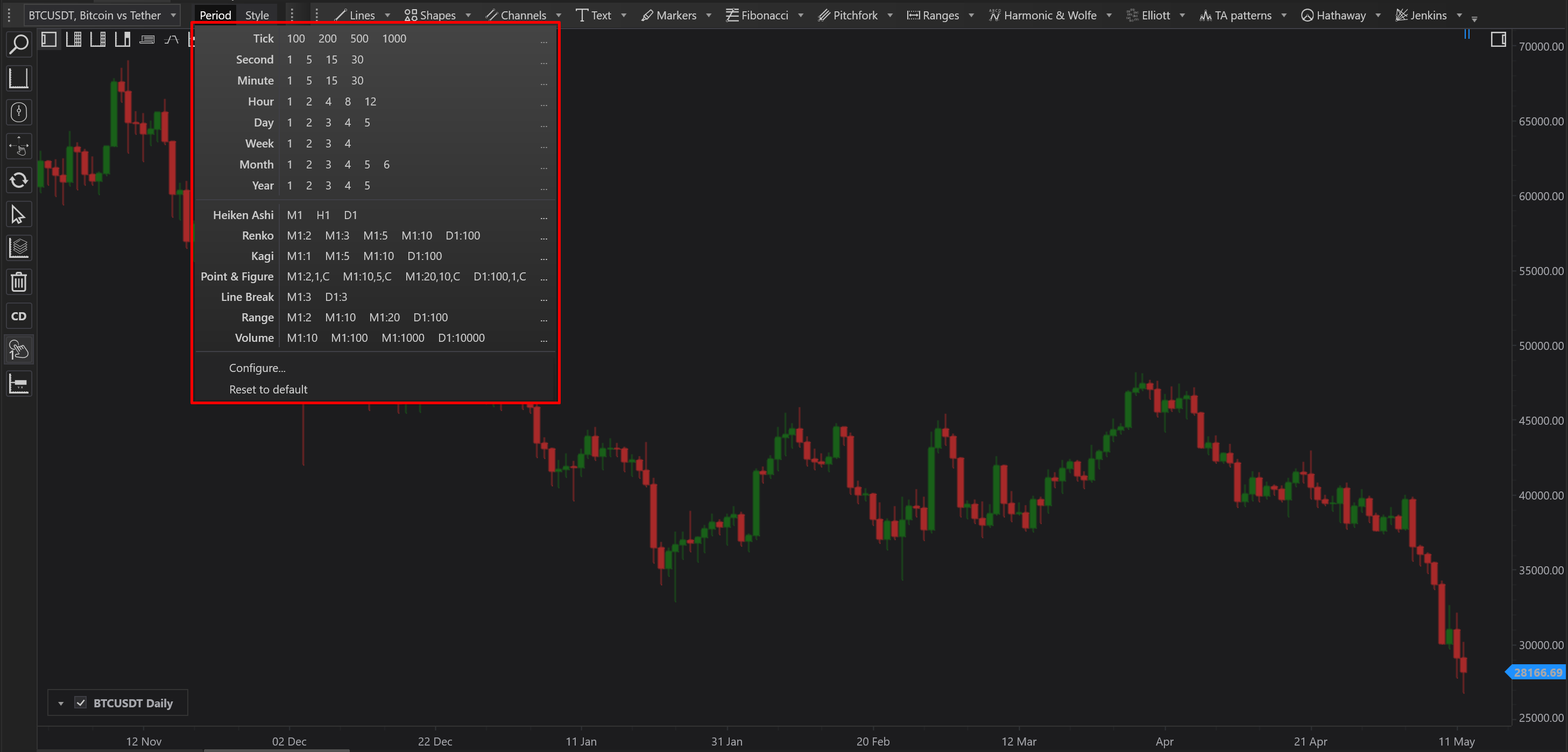Expand the BTCUSDT symbol dropdown arrow

click(x=173, y=15)
